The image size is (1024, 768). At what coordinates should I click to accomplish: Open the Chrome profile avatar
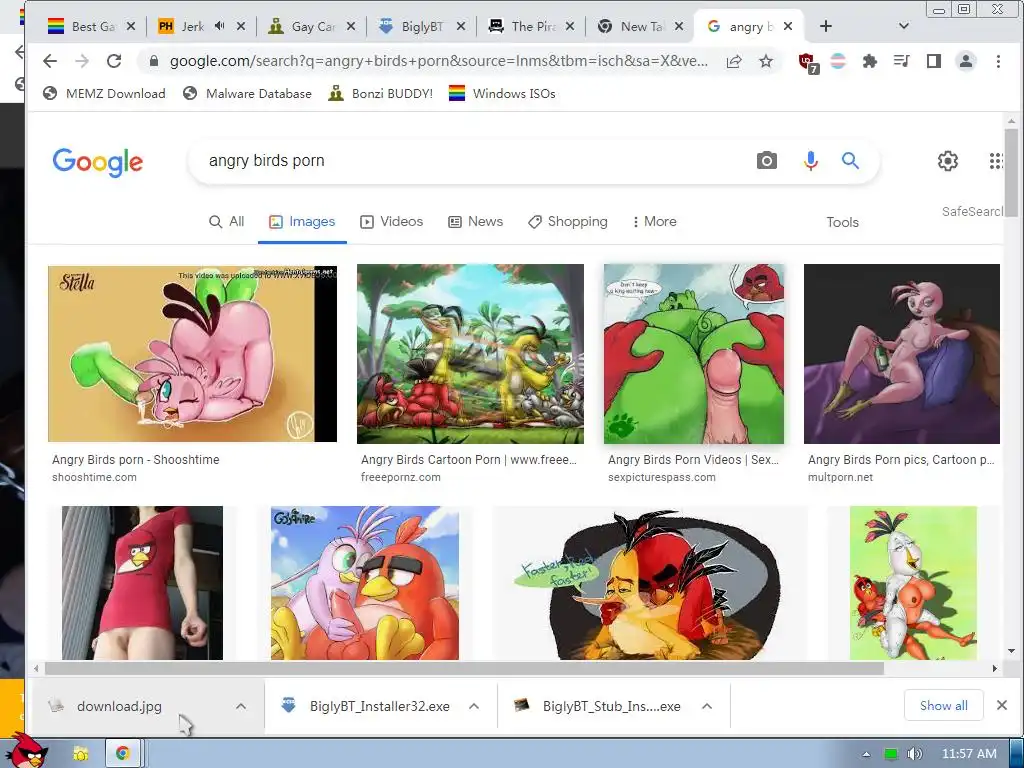(x=966, y=61)
